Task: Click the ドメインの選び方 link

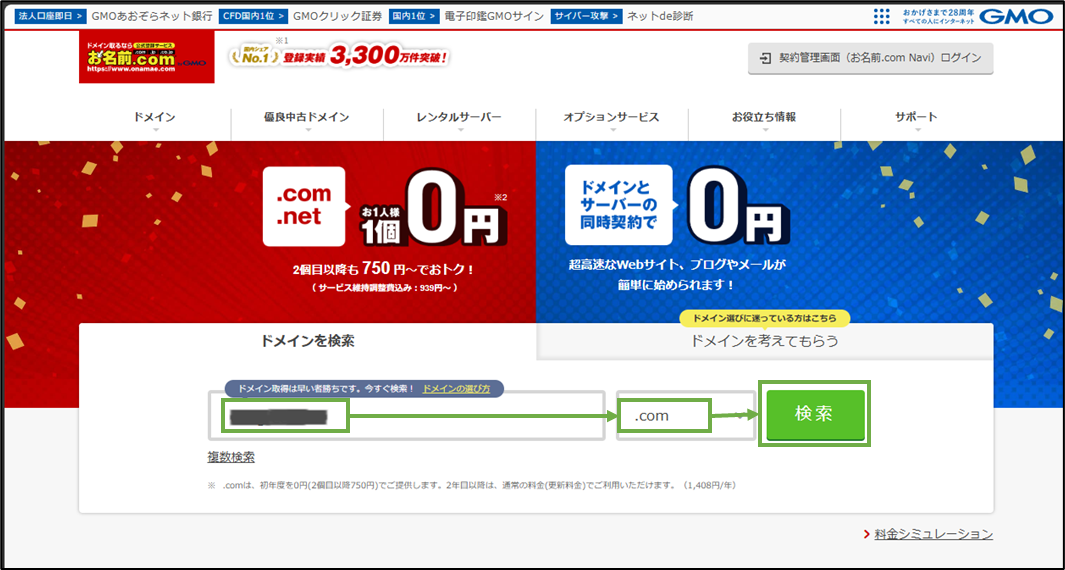Action: click(456, 389)
